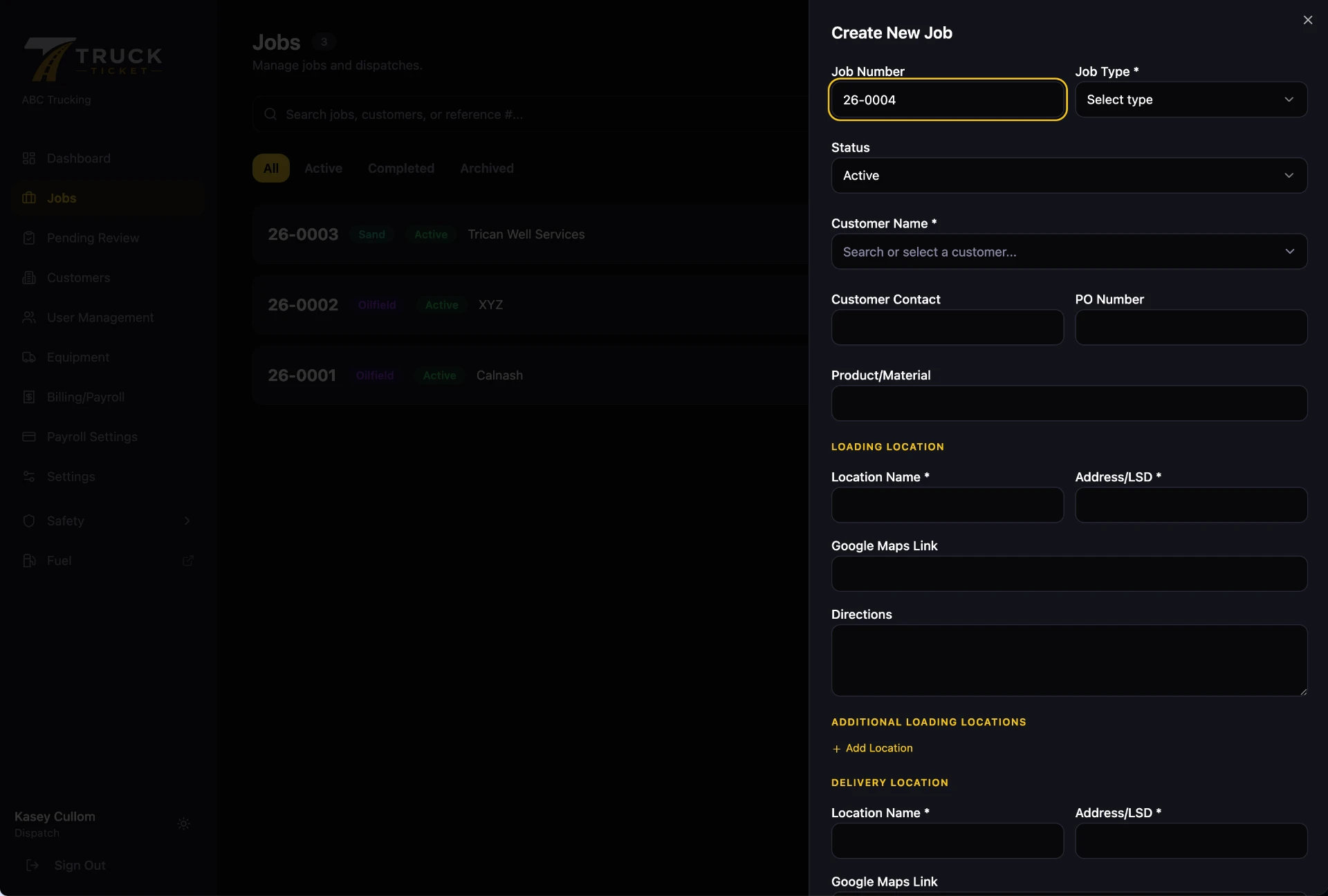Click the Fuel pump icon
Image resolution: width=1328 pixels, height=896 pixels.
click(x=29, y=561)
